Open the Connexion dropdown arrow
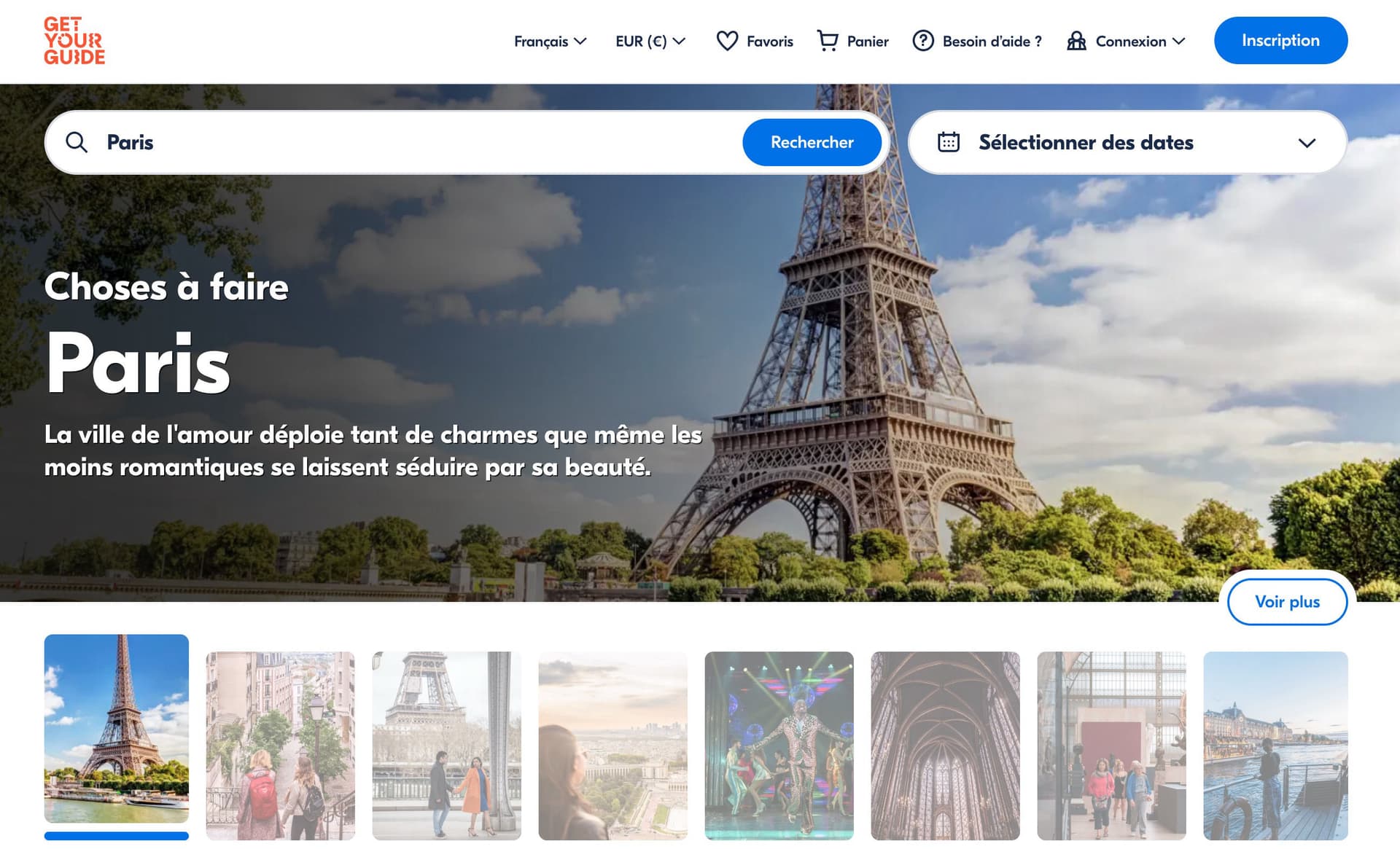 pos(1178,42)
